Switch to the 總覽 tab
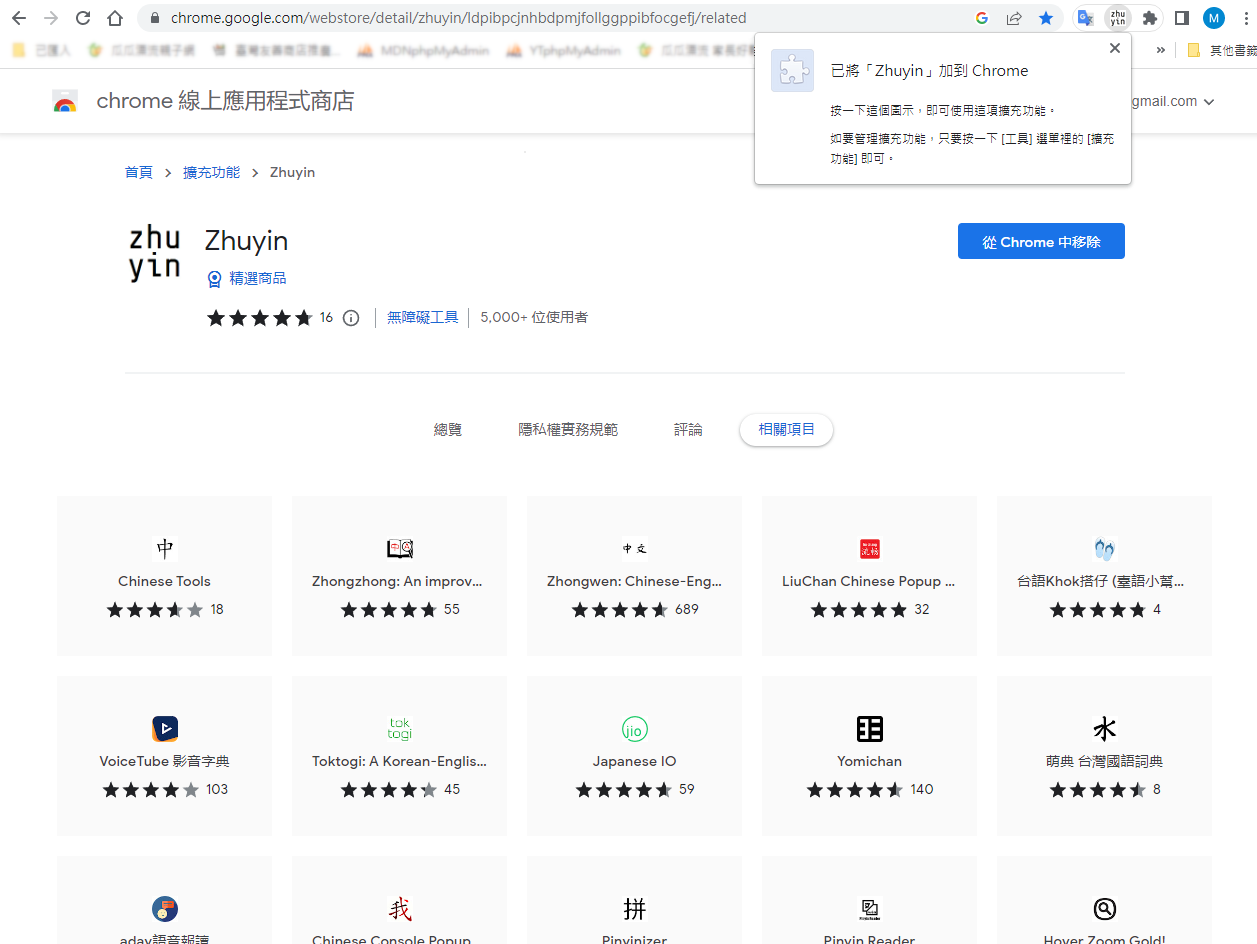This screenshot has height=944, width=1257. 448,430
